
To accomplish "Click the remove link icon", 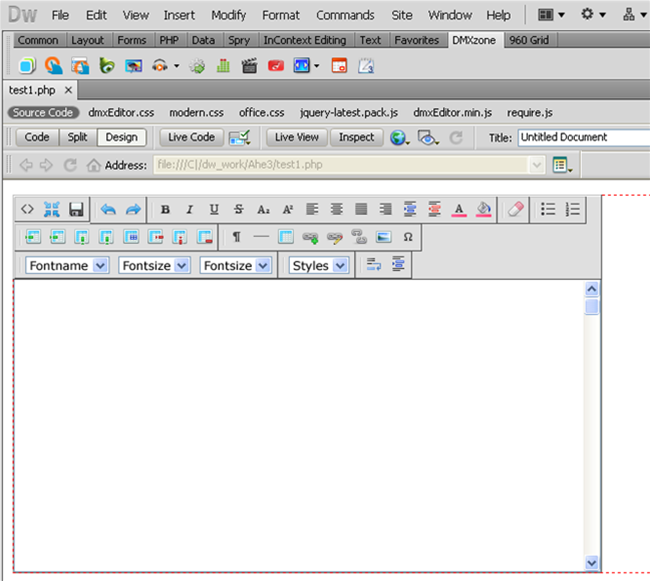I will click(359, 237).
